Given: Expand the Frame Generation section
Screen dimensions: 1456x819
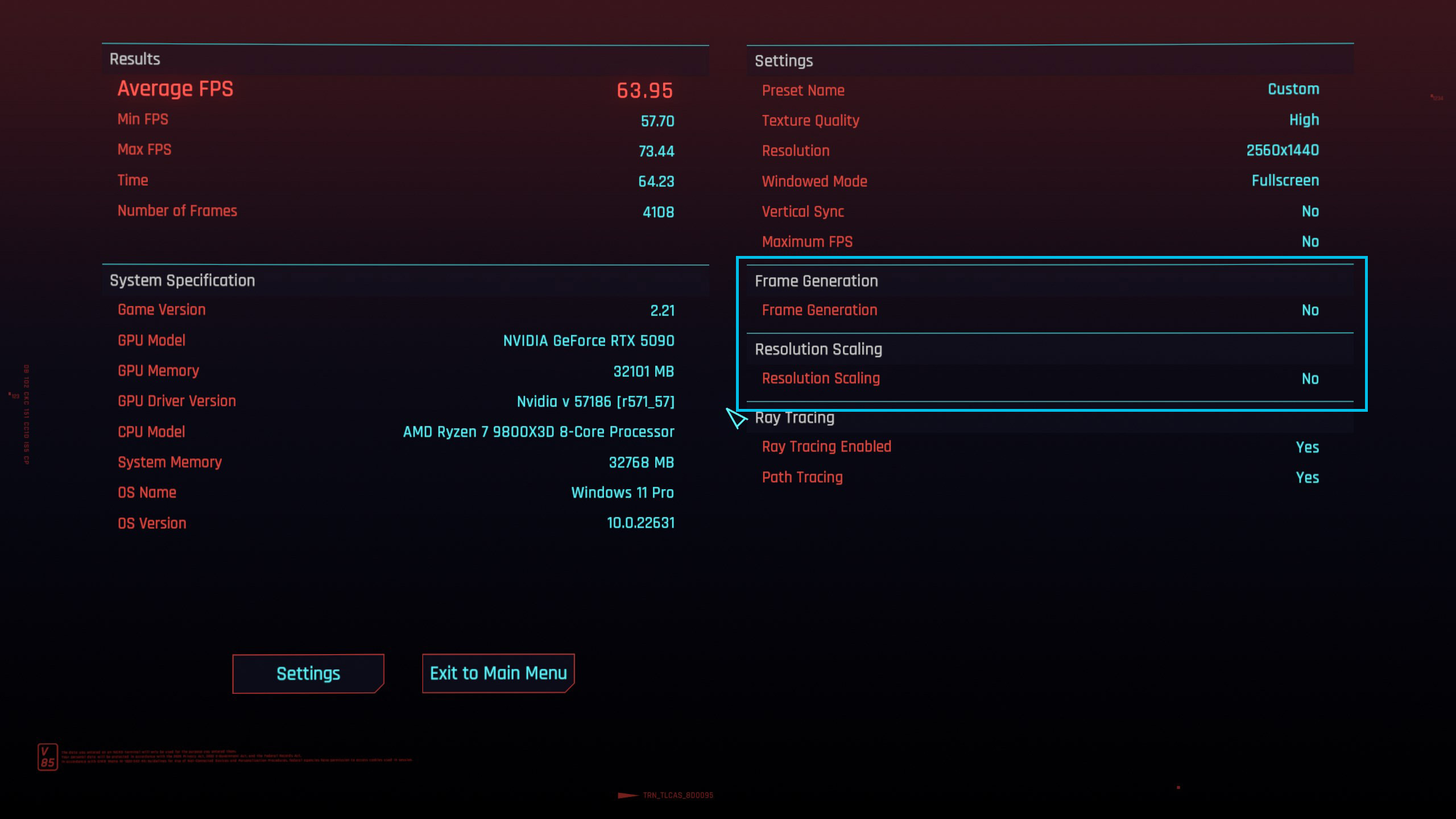Looking at the screenshot, I should click(815, 280).
